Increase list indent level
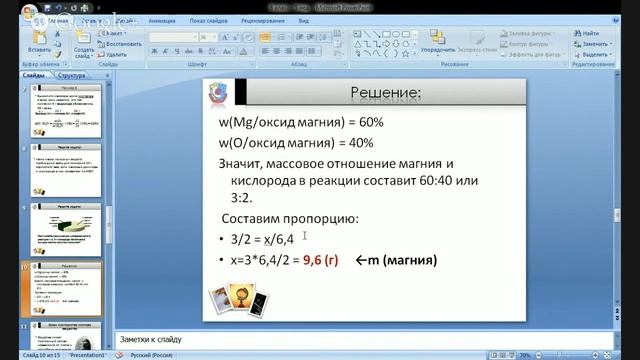 click(311, 38)
